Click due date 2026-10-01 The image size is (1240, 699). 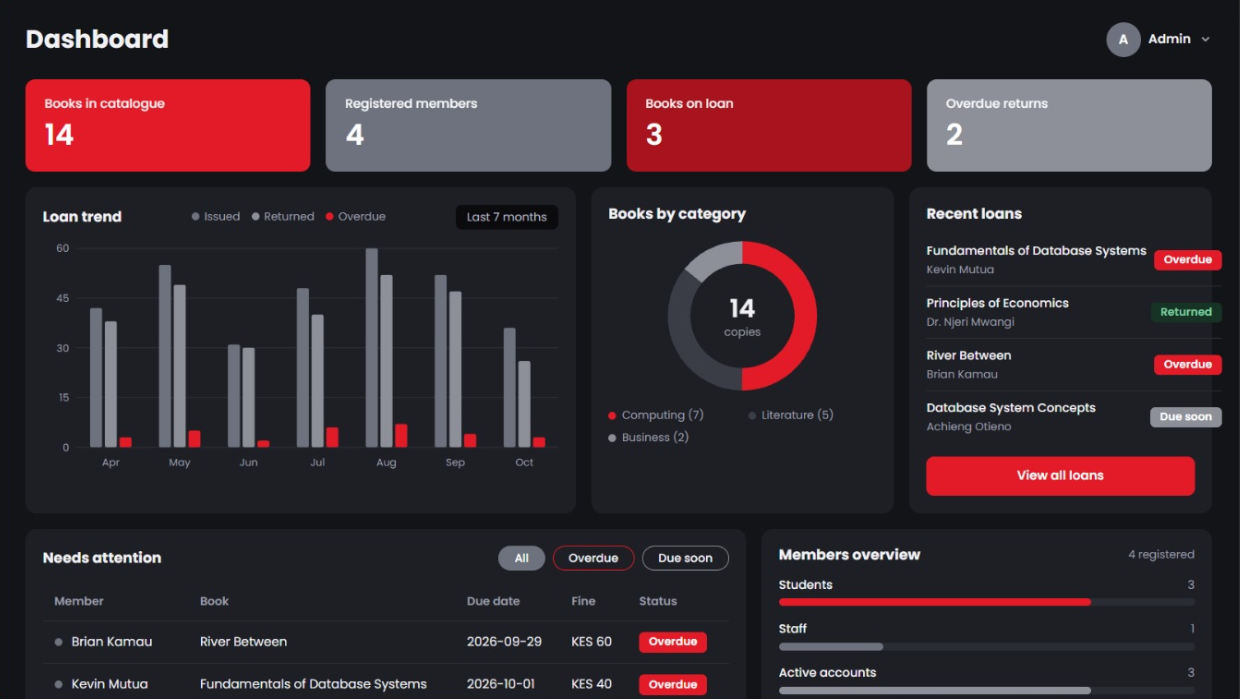tap(501, 684)
